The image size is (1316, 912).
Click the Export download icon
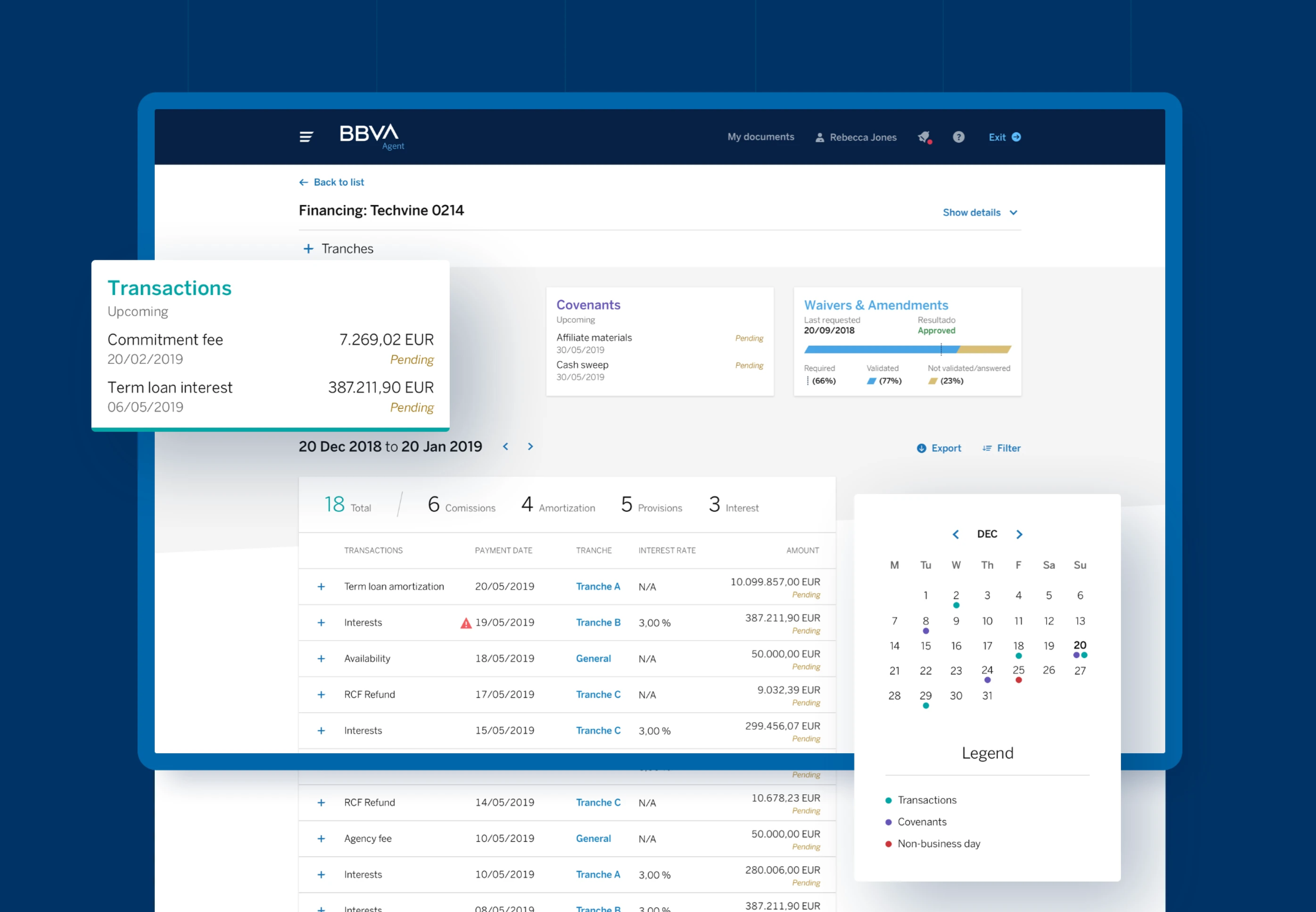(921, 449)
